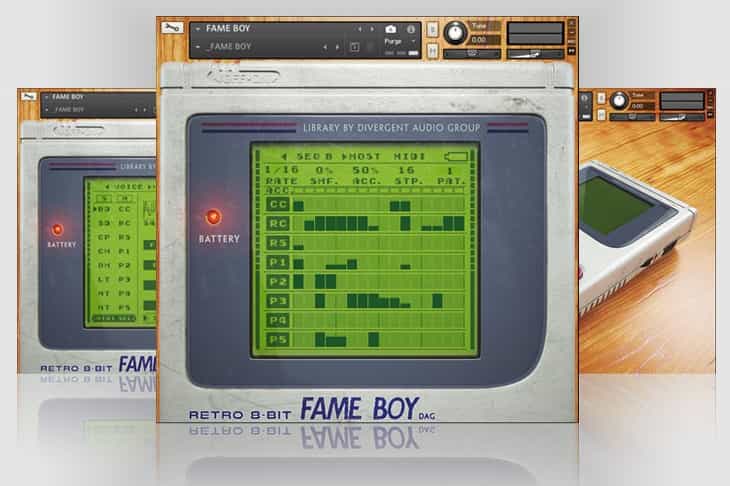
Task: Click left arrow beside SEQ B on LCD
Action: click(284, 156)
